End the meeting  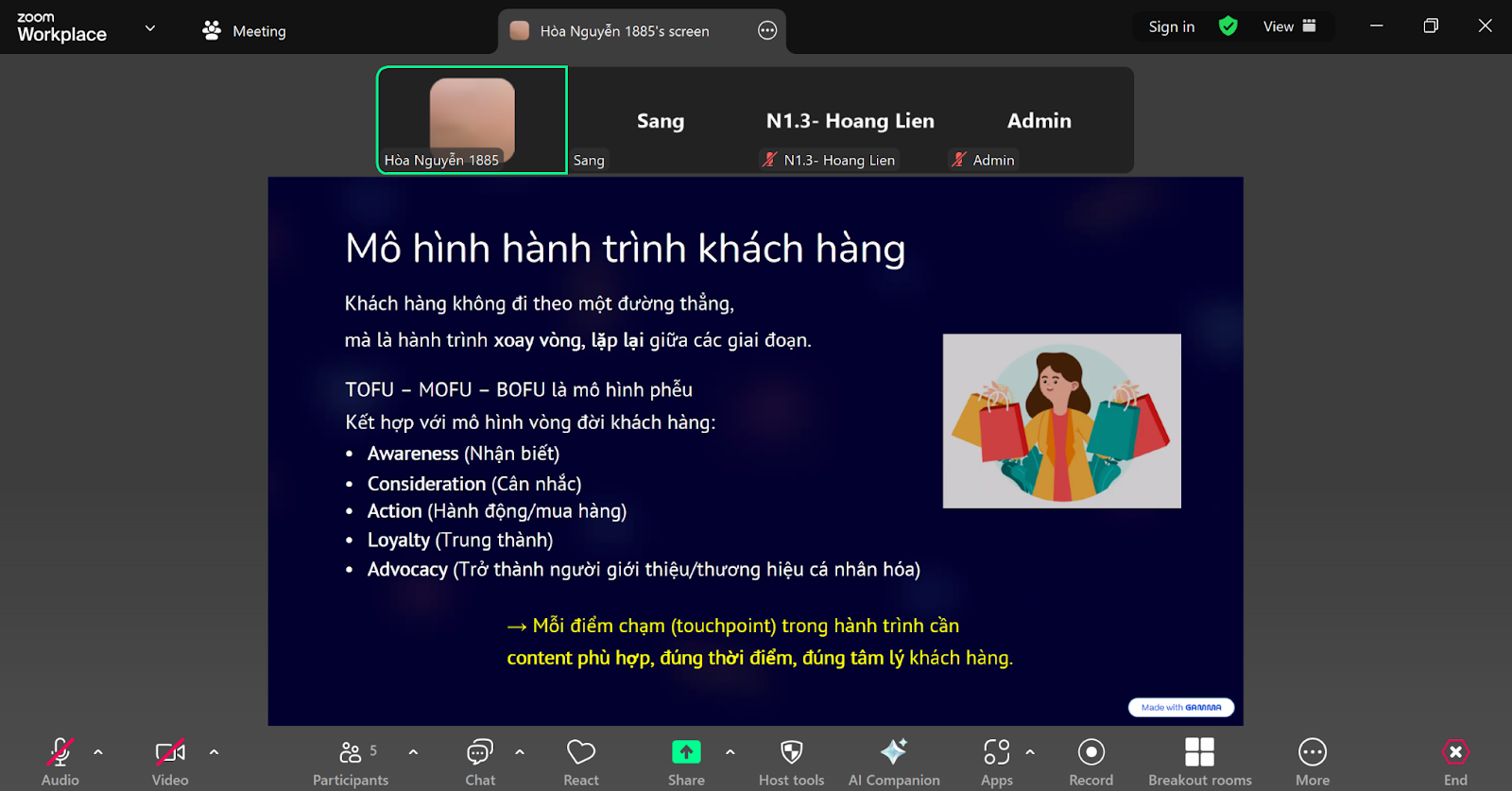1455,761
